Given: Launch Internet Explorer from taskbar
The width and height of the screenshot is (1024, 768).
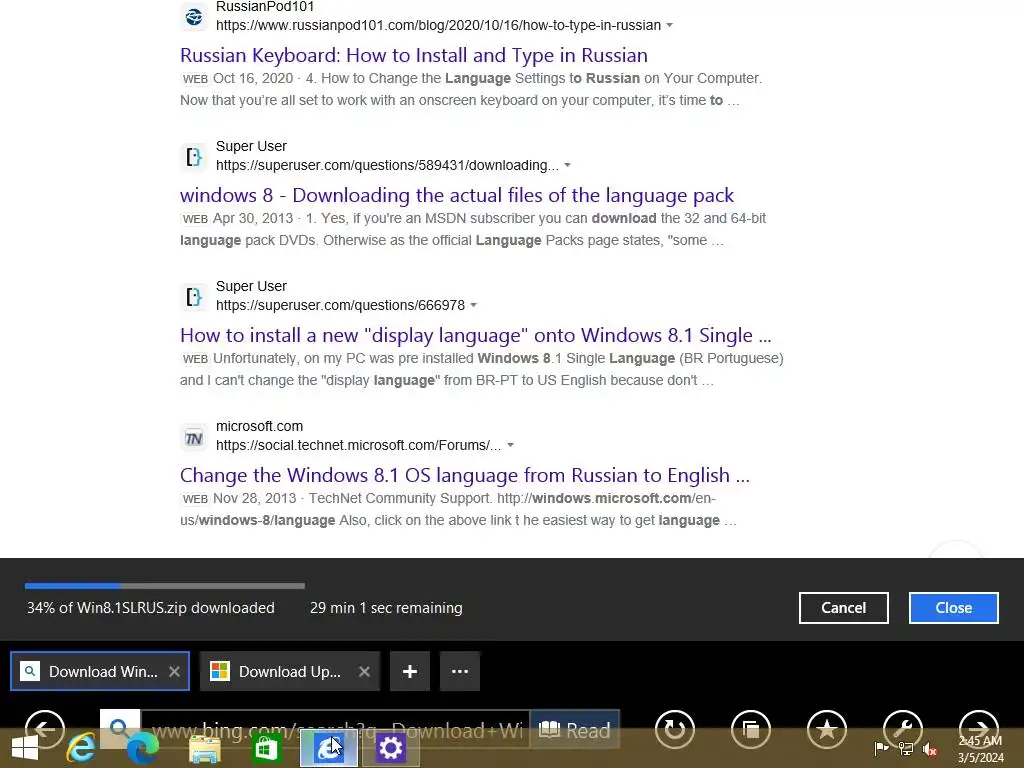Looking at the screenshot, I should [82, 748].
